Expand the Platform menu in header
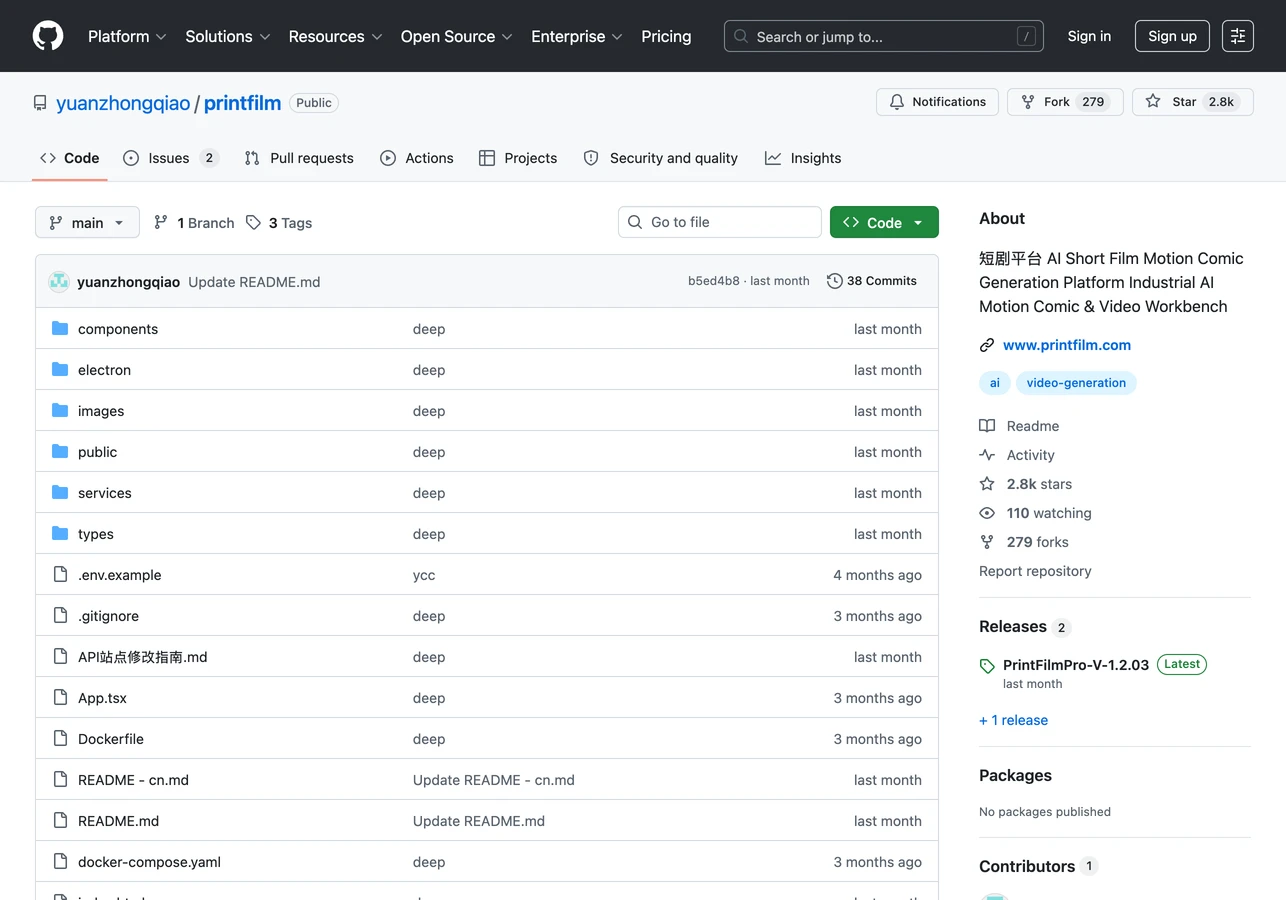1286x900 pixels. (127, 36)
